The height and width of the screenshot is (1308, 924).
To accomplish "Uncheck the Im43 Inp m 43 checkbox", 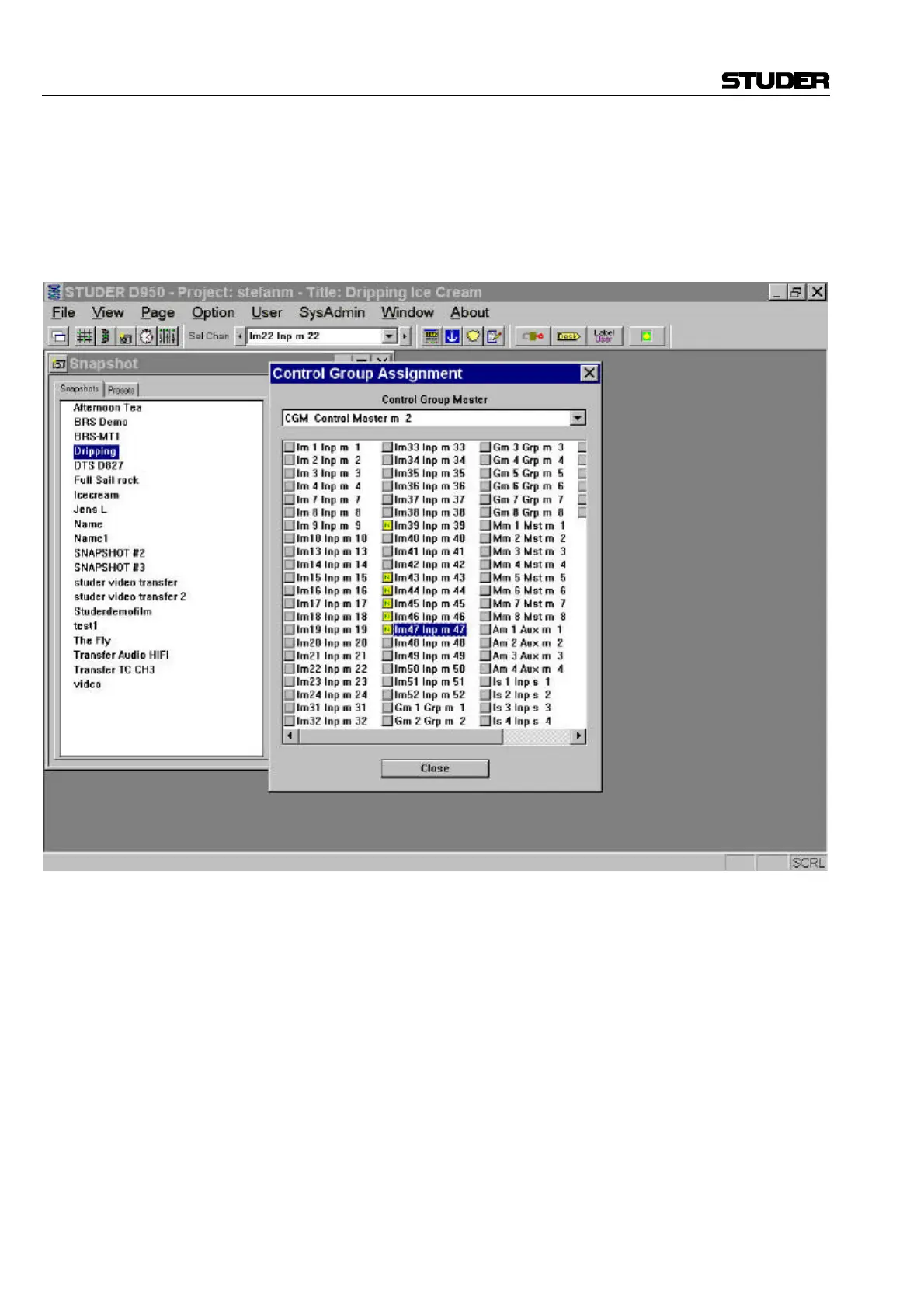I will click(x=387, y=578).
